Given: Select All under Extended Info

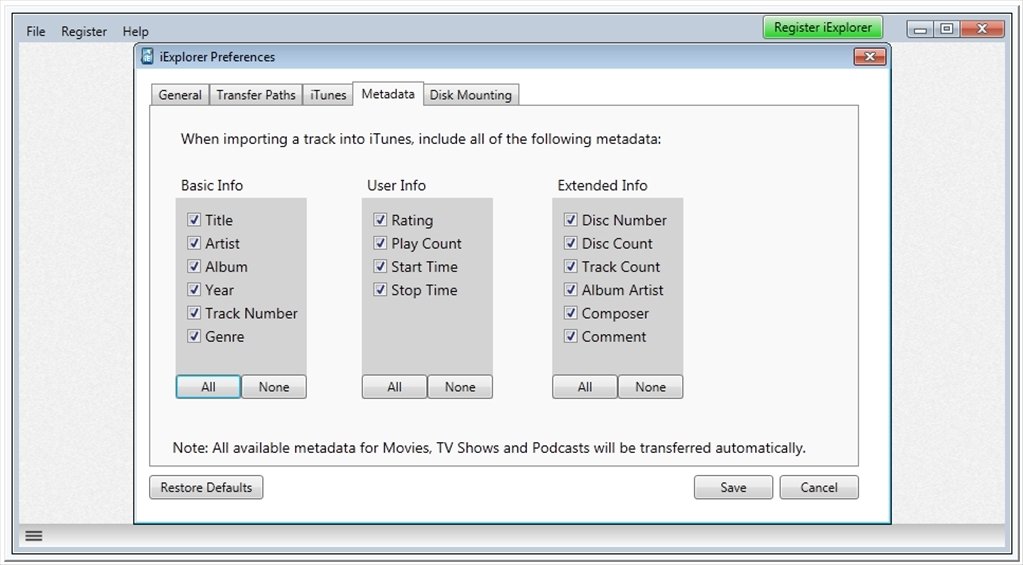Looking at the screenshot, I should click(585, 387).
